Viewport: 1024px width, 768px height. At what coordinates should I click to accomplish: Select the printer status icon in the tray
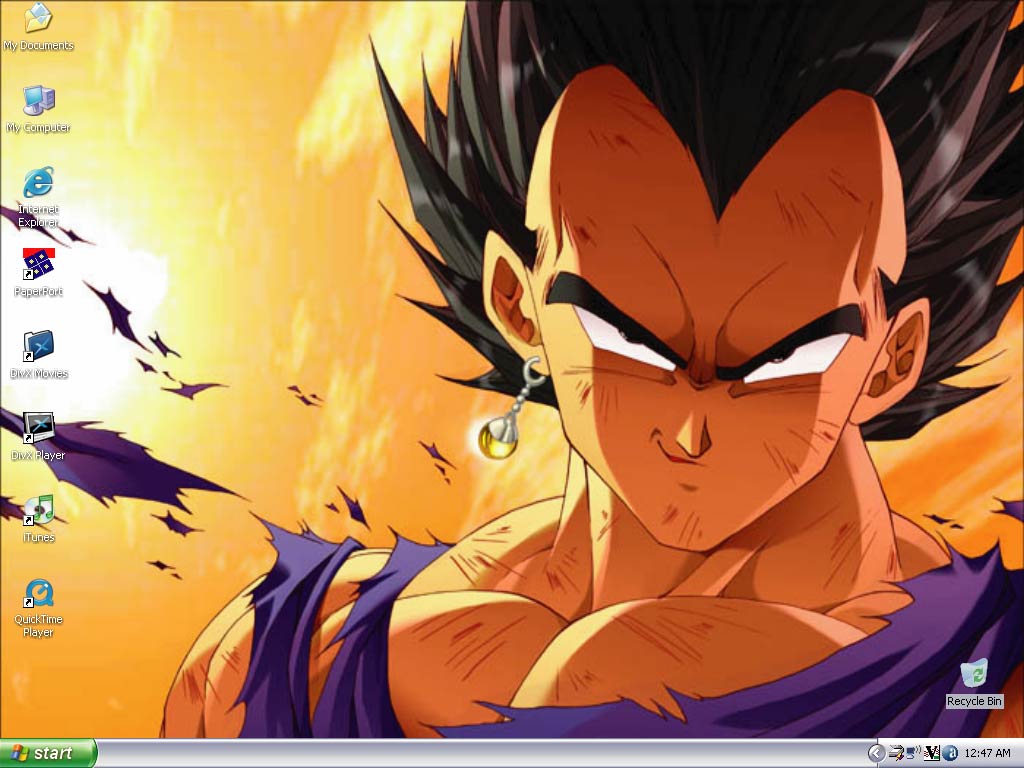click(x=896, y=753)
